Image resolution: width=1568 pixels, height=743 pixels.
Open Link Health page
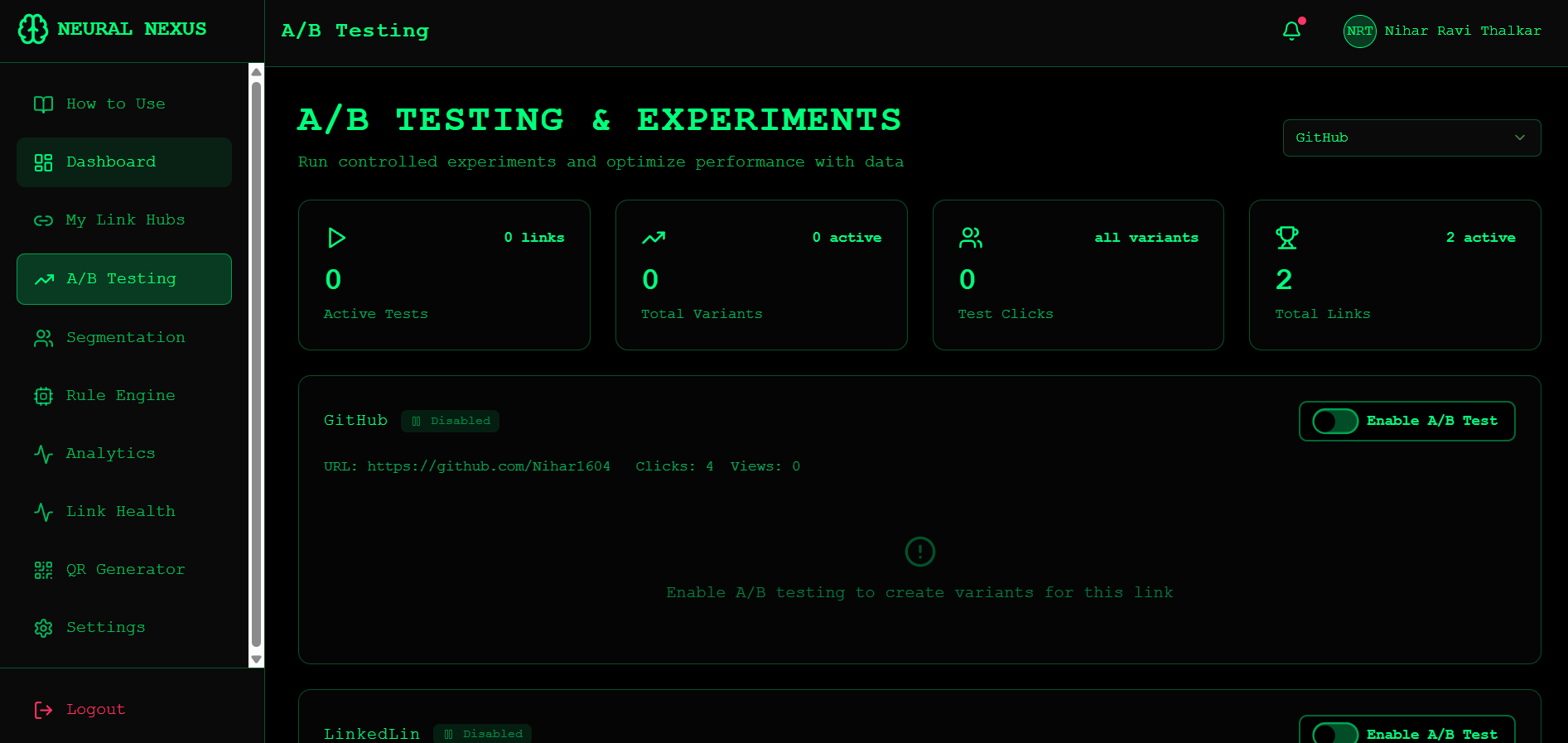tap(124, 512)
